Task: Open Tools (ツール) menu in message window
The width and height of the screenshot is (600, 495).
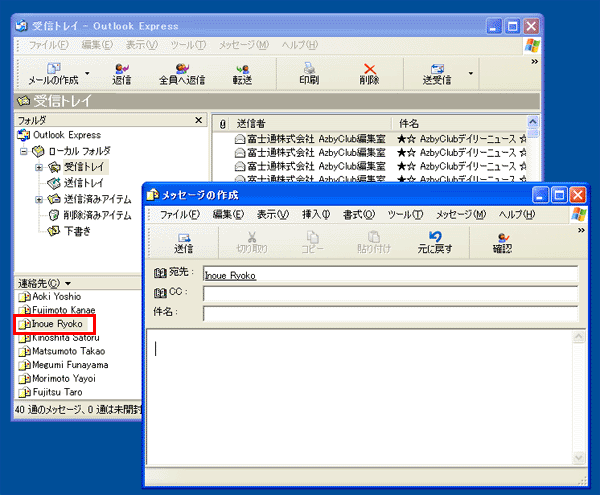Action: (405, 214)
